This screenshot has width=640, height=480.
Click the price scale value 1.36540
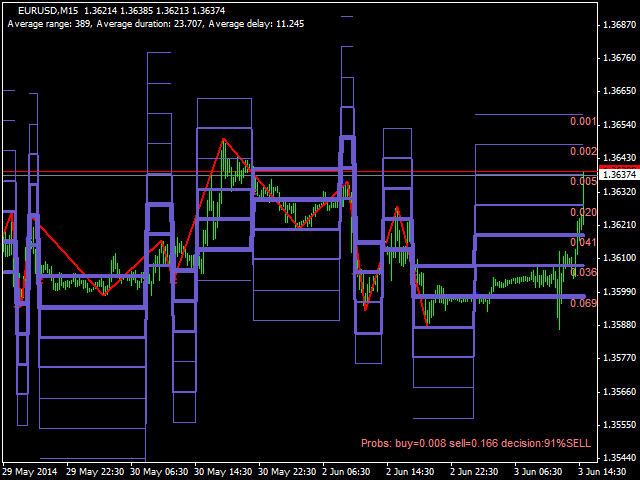[x=619, y=124]
